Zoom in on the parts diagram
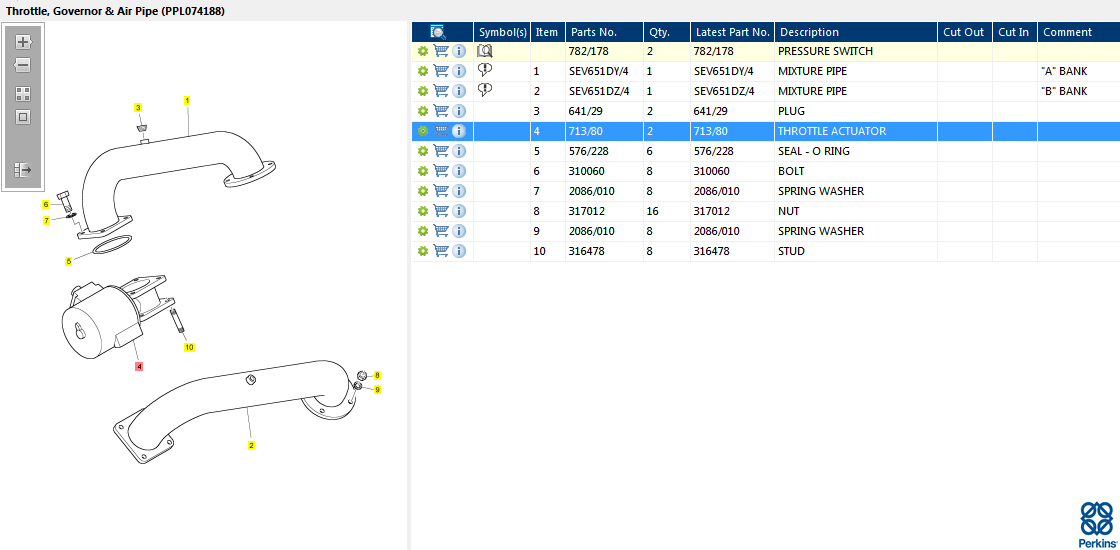This screenshot has height=550, width=1120. point(23,41)
